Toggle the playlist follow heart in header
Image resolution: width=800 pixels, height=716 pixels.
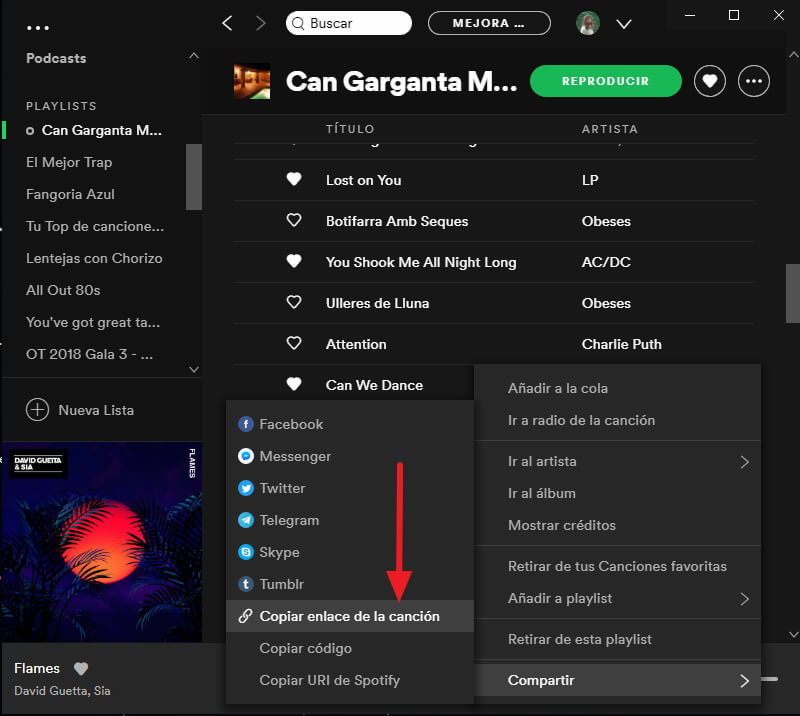coord(710,81)
